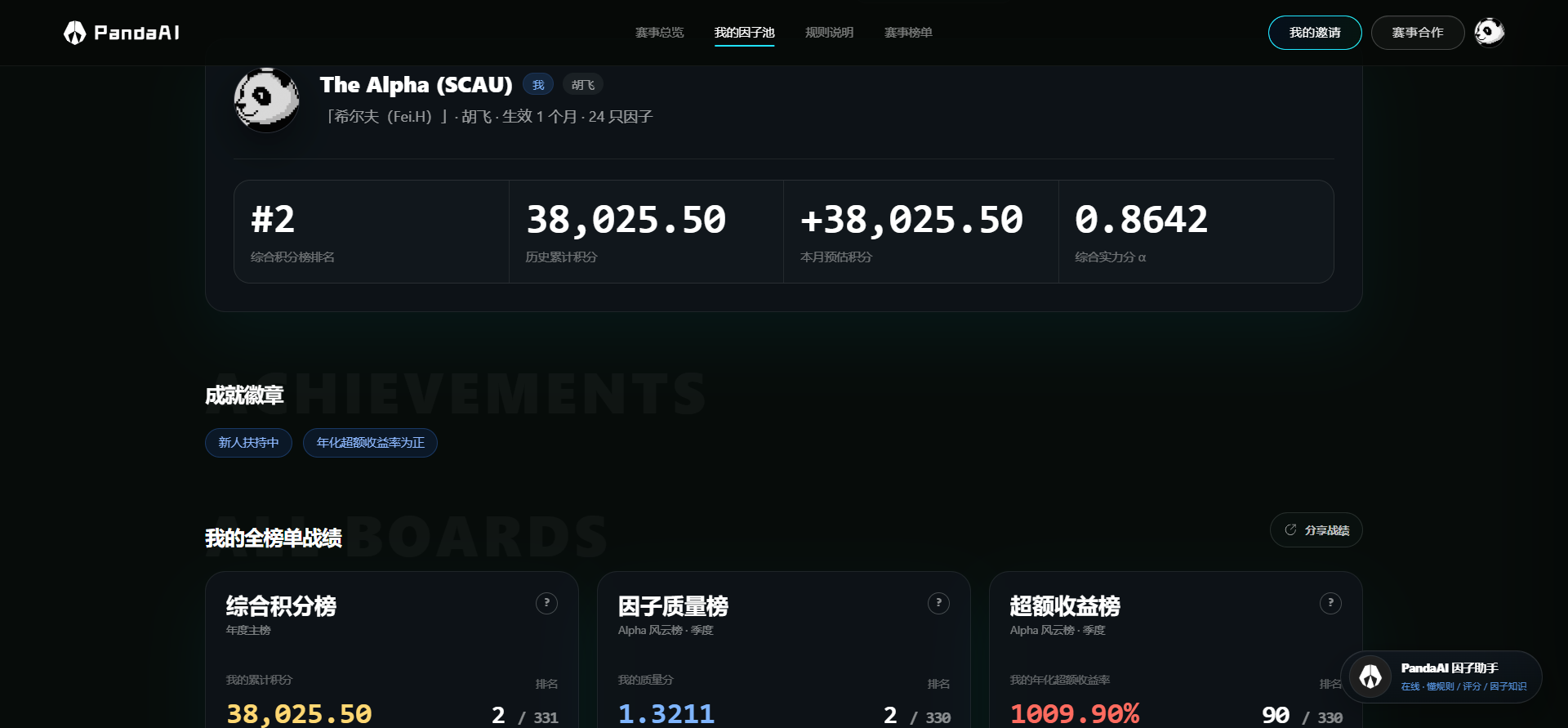Screen dimensions: 1568x728
Task: Click the 我的全榜单战绩 heading
Action: 274,538
